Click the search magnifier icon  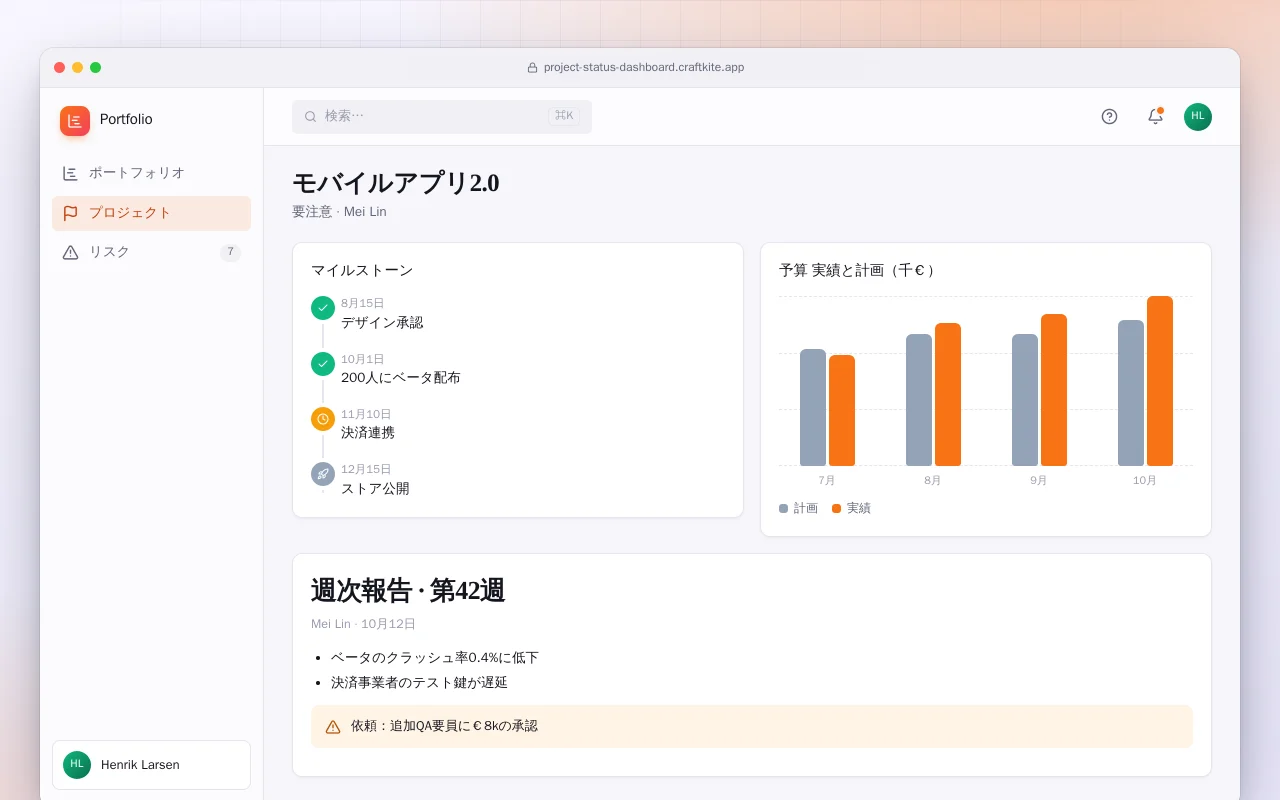[311, 117]
